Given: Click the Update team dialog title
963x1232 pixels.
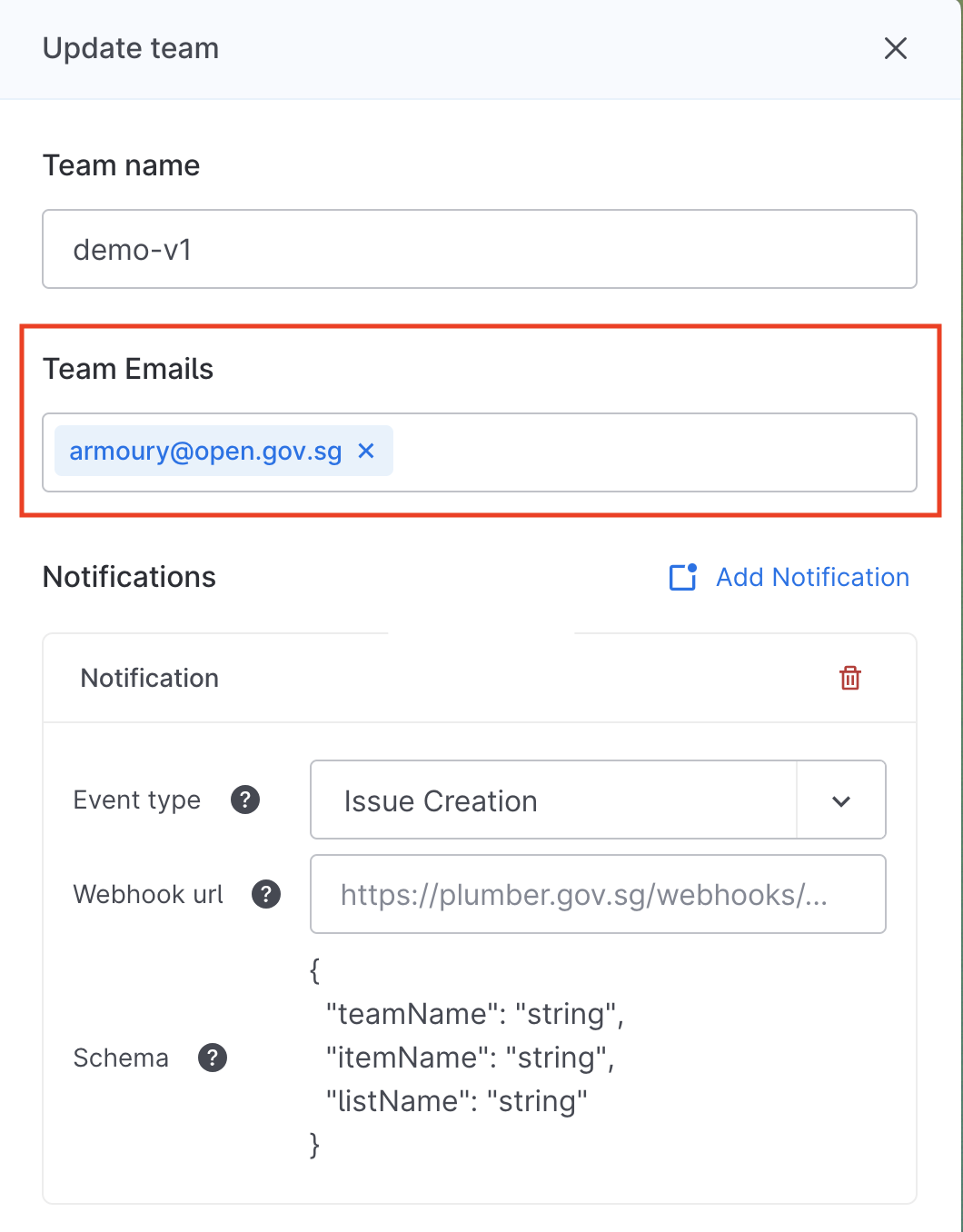Looking at the screenshot, I should point(131,48).
